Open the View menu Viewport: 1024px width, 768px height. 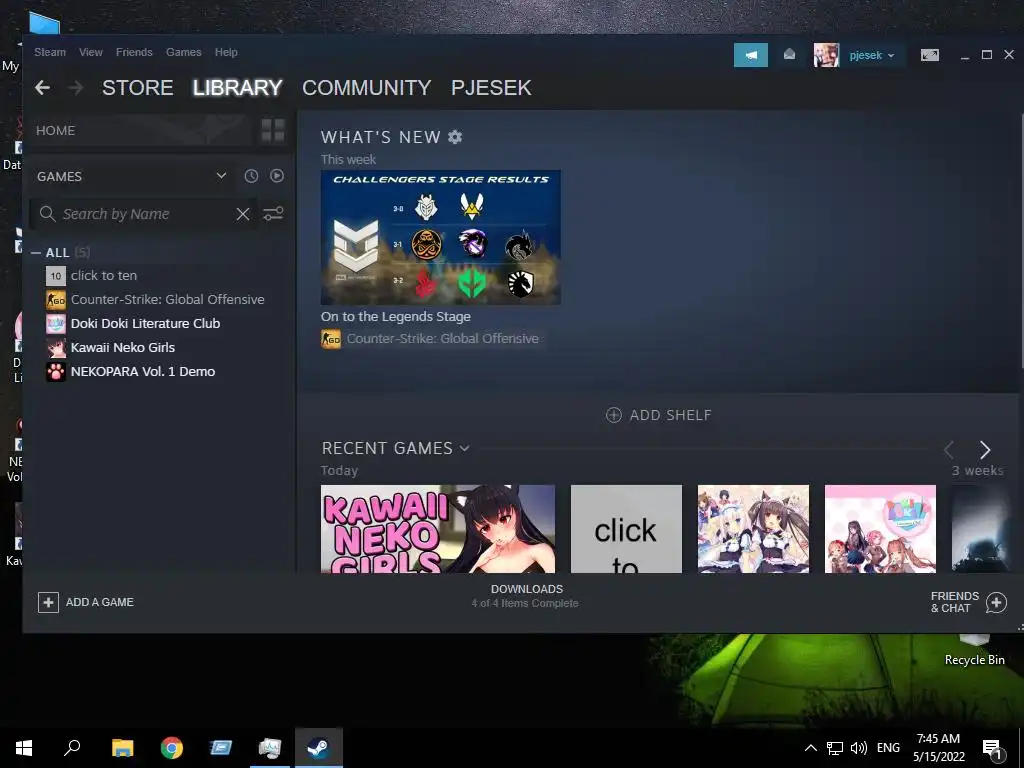91,52
